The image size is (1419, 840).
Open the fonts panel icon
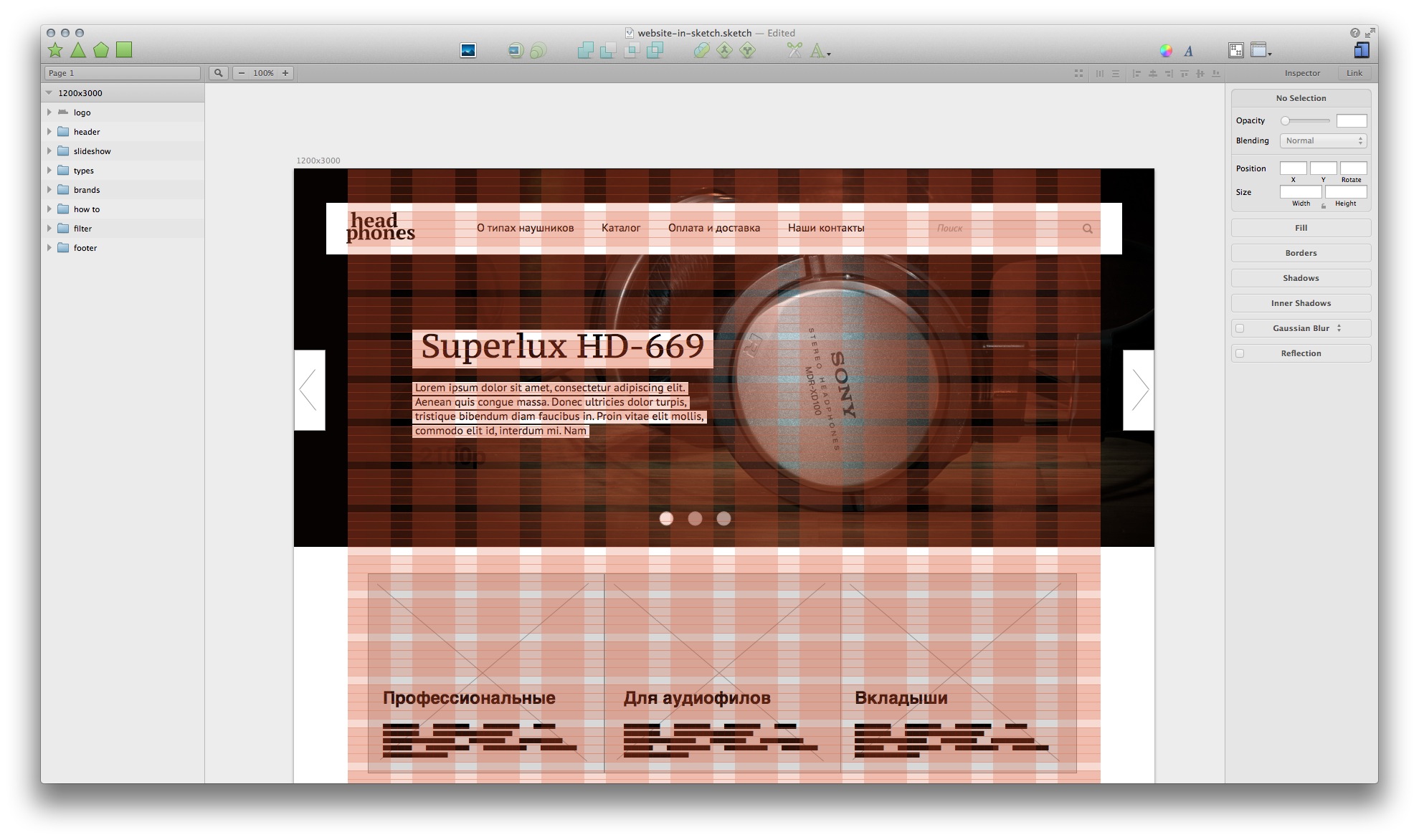[x=1188, y=51]
